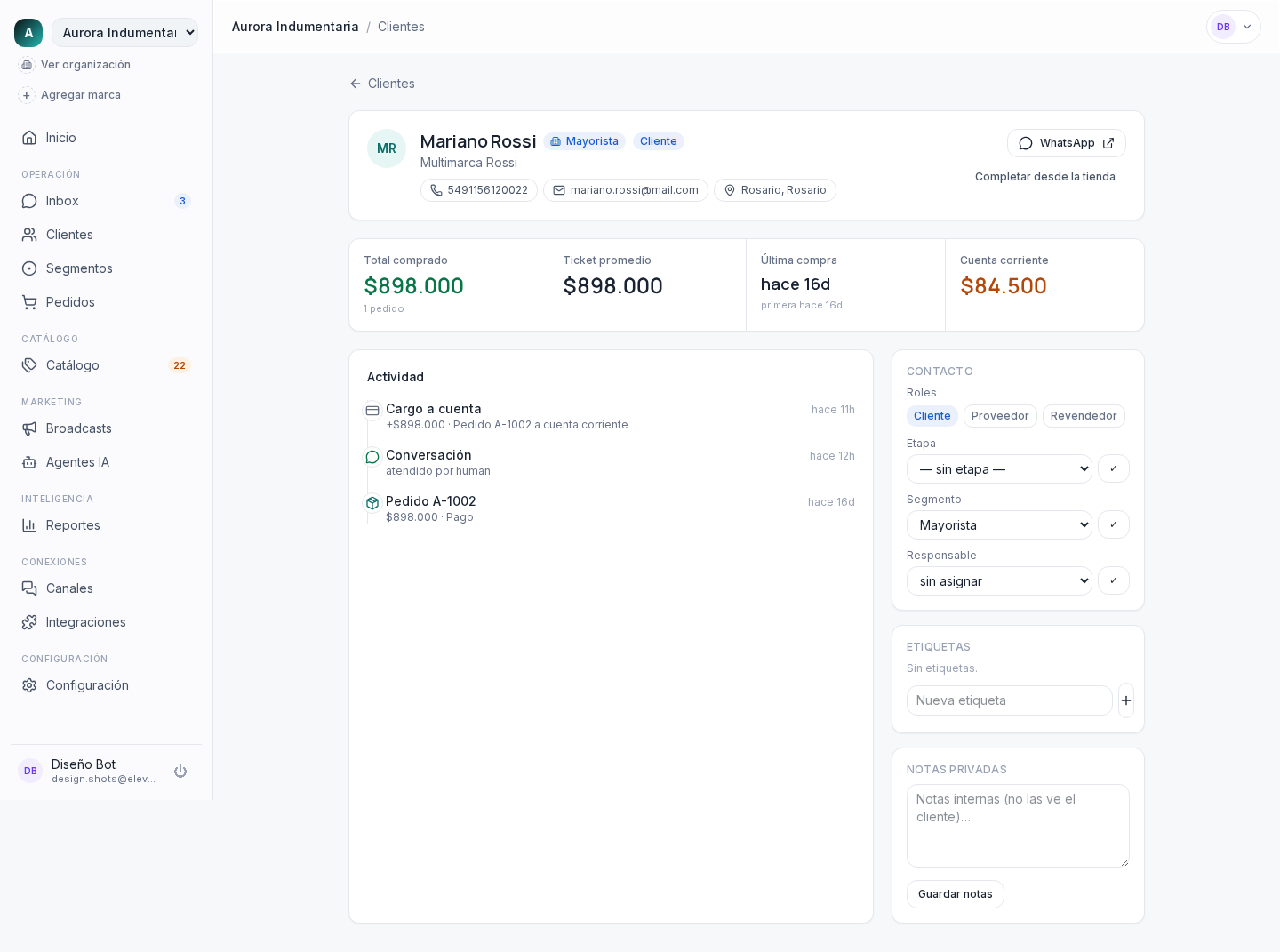Open the Segmento dropdown showing Mayorista
Screen dimensions: 1280x952
click(999, 525)
